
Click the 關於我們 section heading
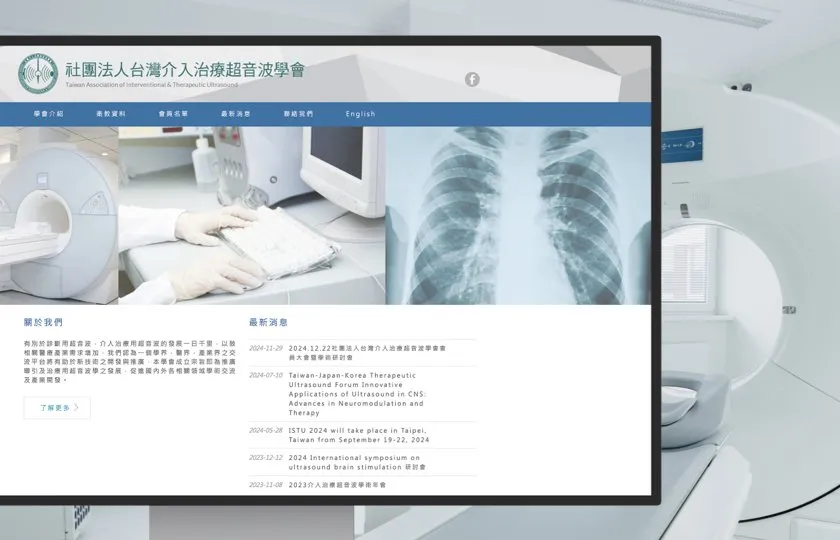click(43, 322)
